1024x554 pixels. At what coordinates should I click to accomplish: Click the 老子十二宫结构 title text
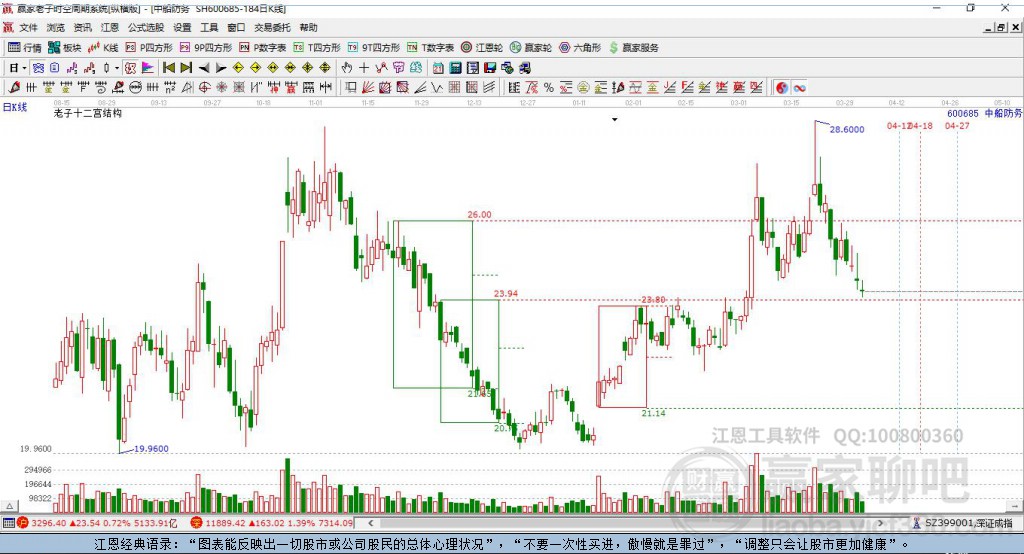pos(88,113)
